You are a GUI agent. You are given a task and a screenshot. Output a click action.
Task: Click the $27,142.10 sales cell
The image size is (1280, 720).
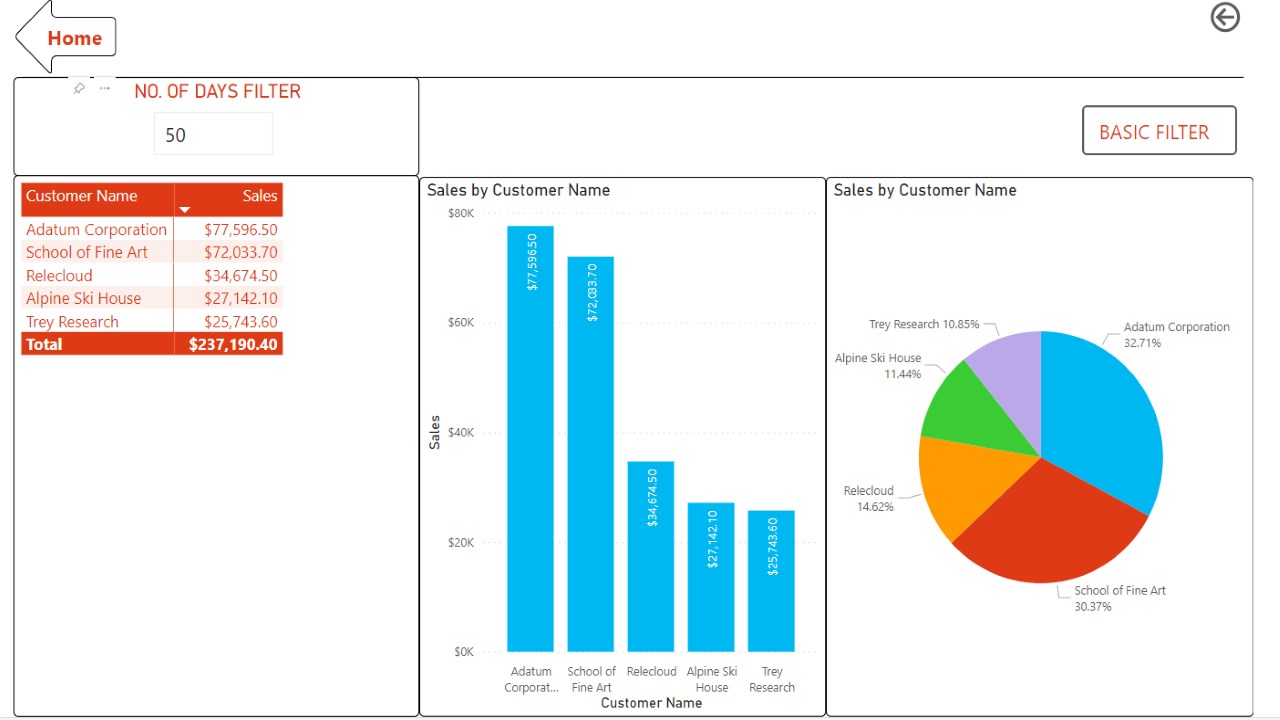pyautogui.click(x=241, y=298)
